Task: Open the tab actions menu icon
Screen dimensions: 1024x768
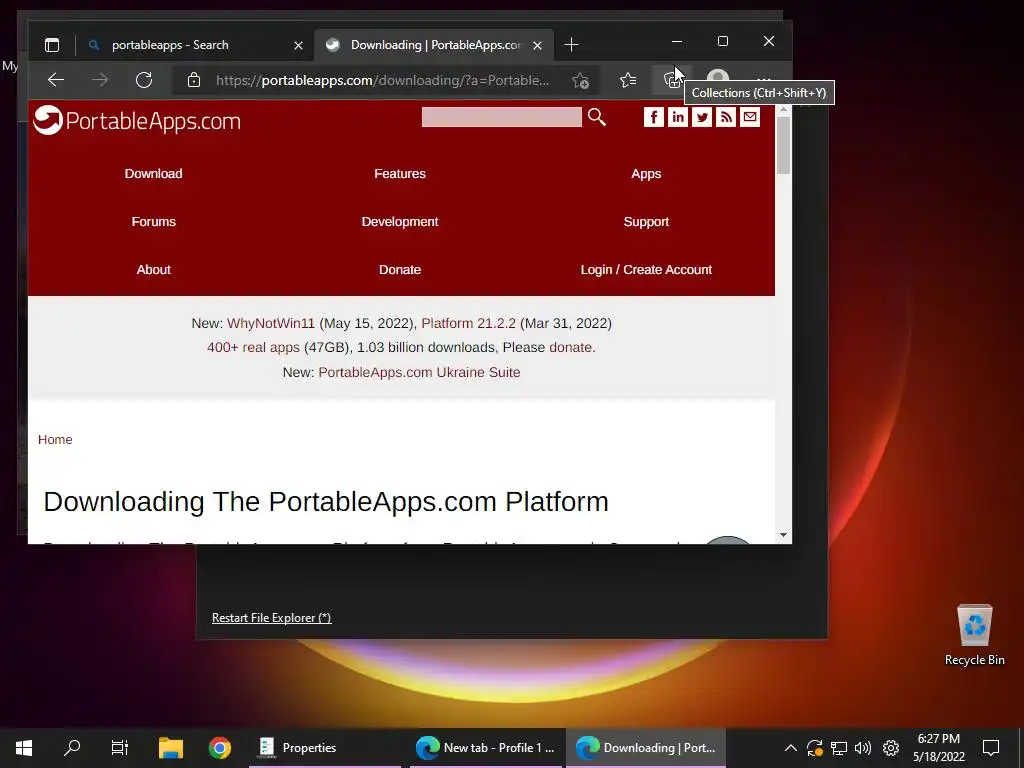Action: point(52,45)
